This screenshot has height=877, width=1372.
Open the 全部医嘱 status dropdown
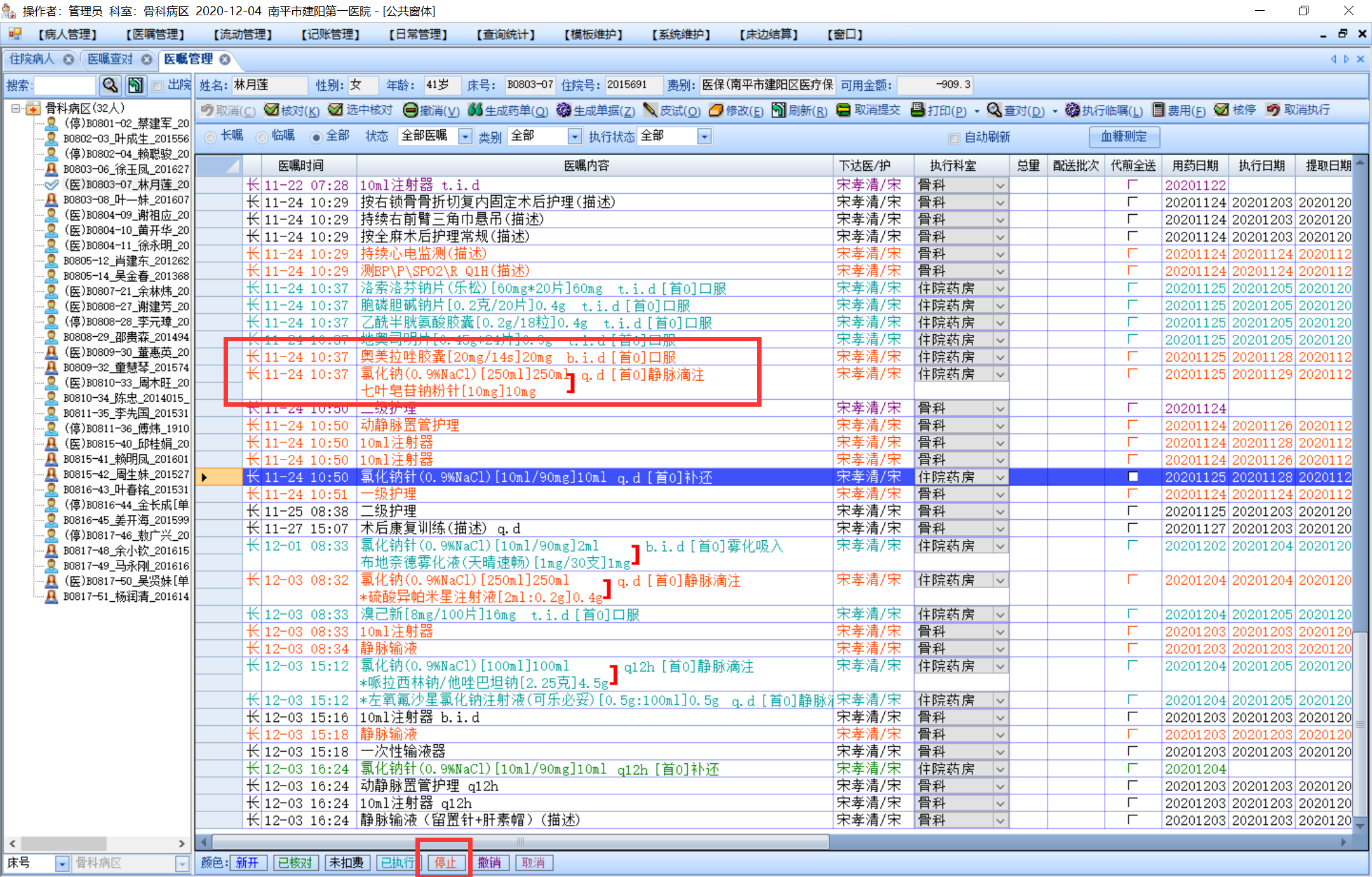[x=466, y=137]
